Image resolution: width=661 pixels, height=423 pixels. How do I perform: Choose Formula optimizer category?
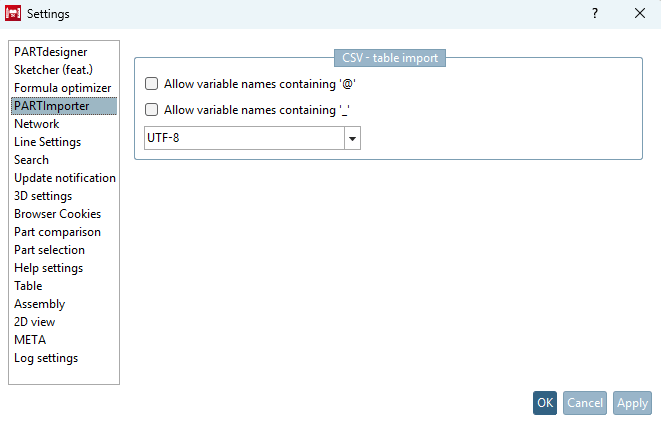(x=62, y=88)
